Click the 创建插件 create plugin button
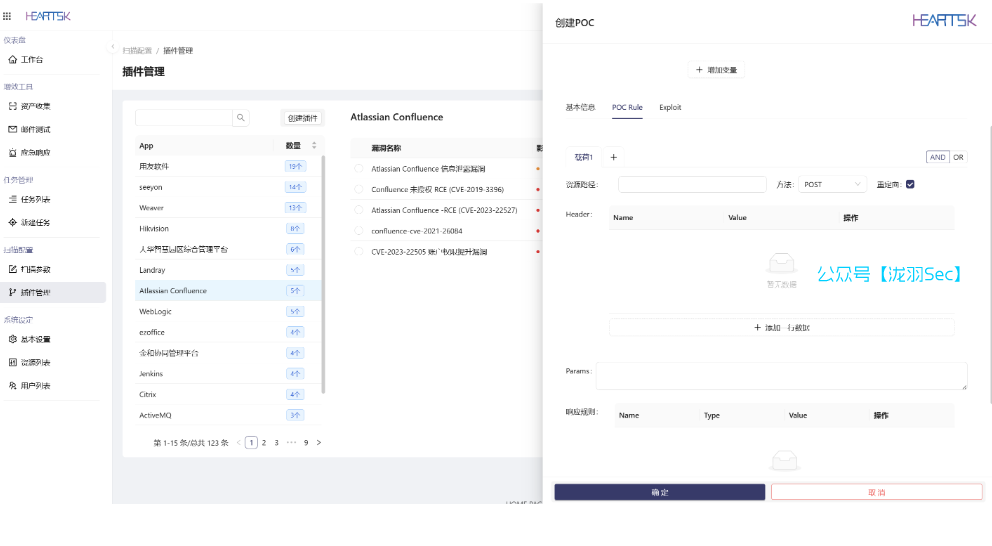The width and height of the screenshot is (992, 546). (302, 118)
